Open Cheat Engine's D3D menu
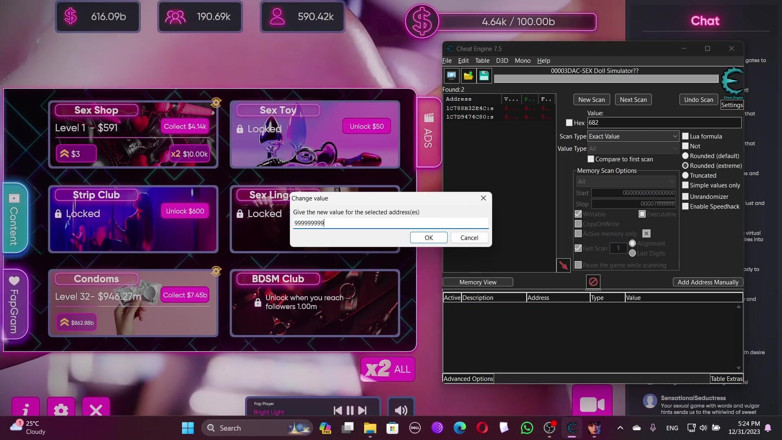Image resolution: width=782 pixels, height=440 pixels. 502,60
